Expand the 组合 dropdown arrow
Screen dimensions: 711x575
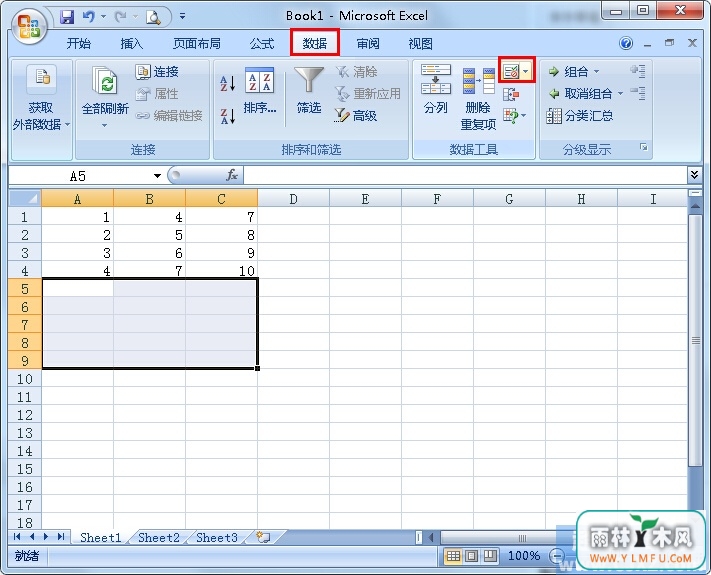pyautogui.click(x=596, y=72)
